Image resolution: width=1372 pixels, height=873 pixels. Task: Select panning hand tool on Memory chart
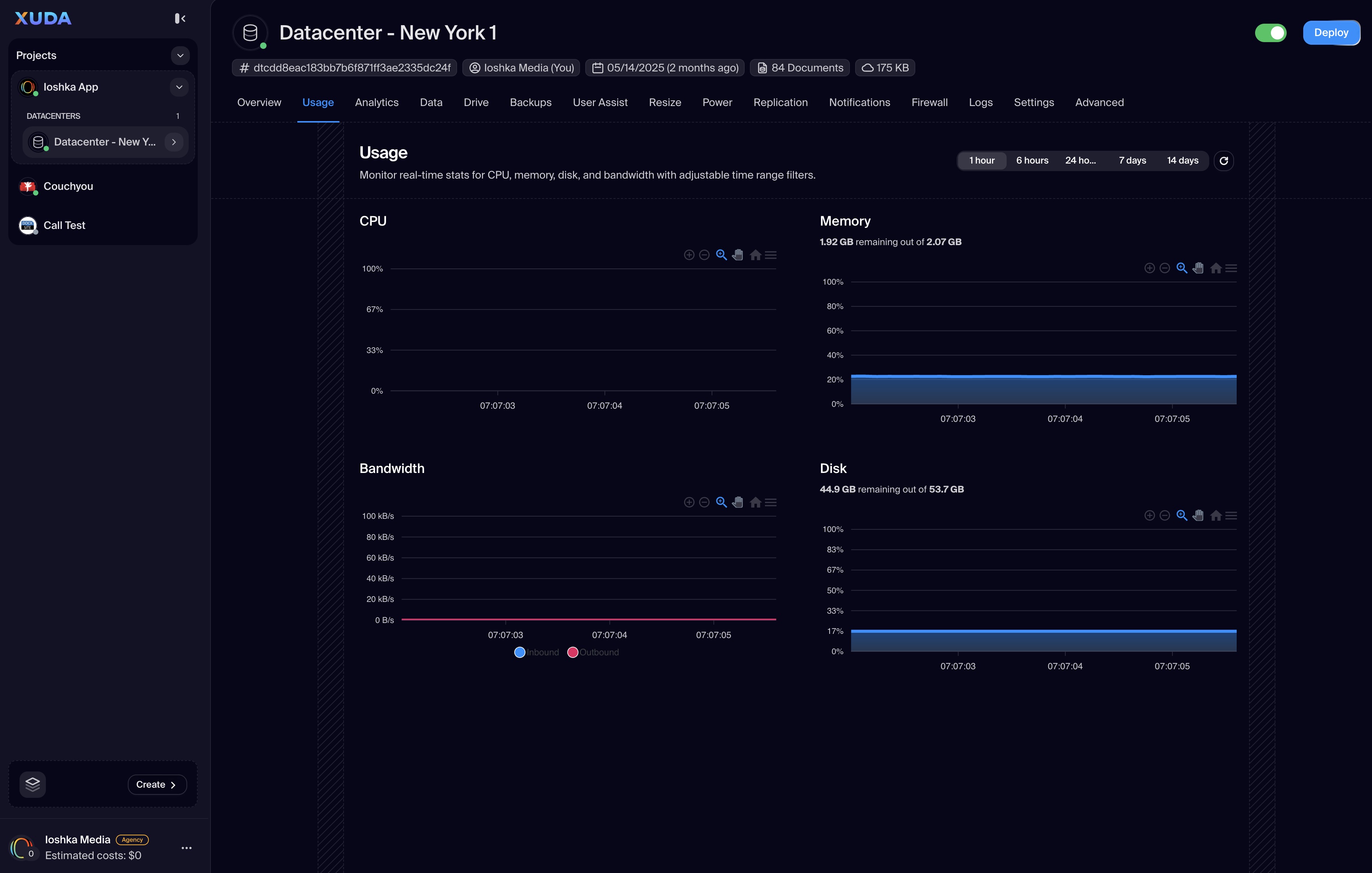pyautogui.click(x=1198, y=268)
